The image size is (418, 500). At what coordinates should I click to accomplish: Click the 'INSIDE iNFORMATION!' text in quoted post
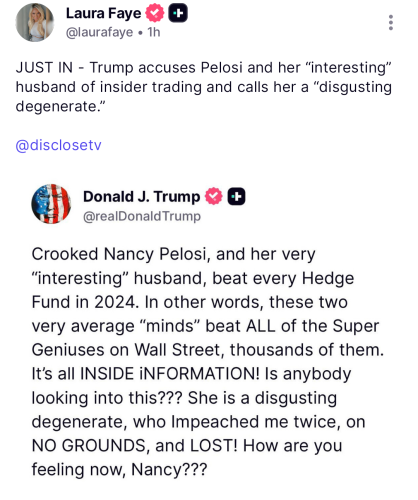[170, 374]
